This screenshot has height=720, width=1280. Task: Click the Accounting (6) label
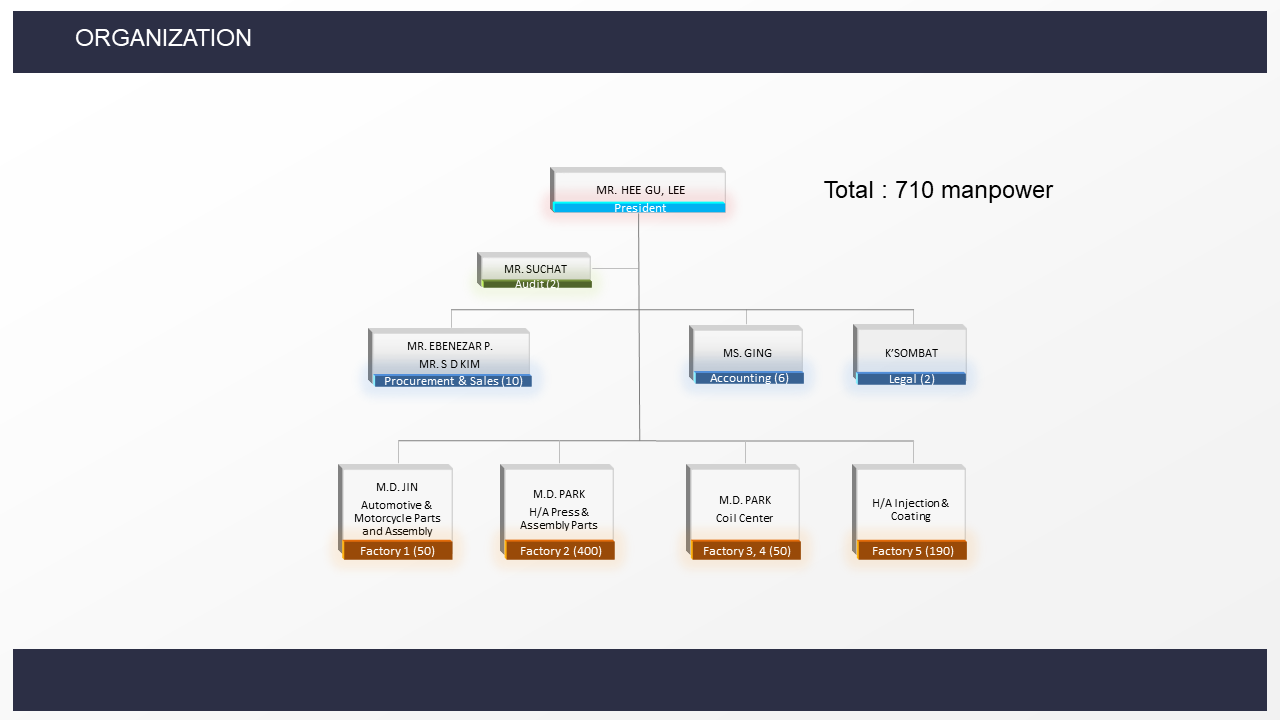coord(749,378)
